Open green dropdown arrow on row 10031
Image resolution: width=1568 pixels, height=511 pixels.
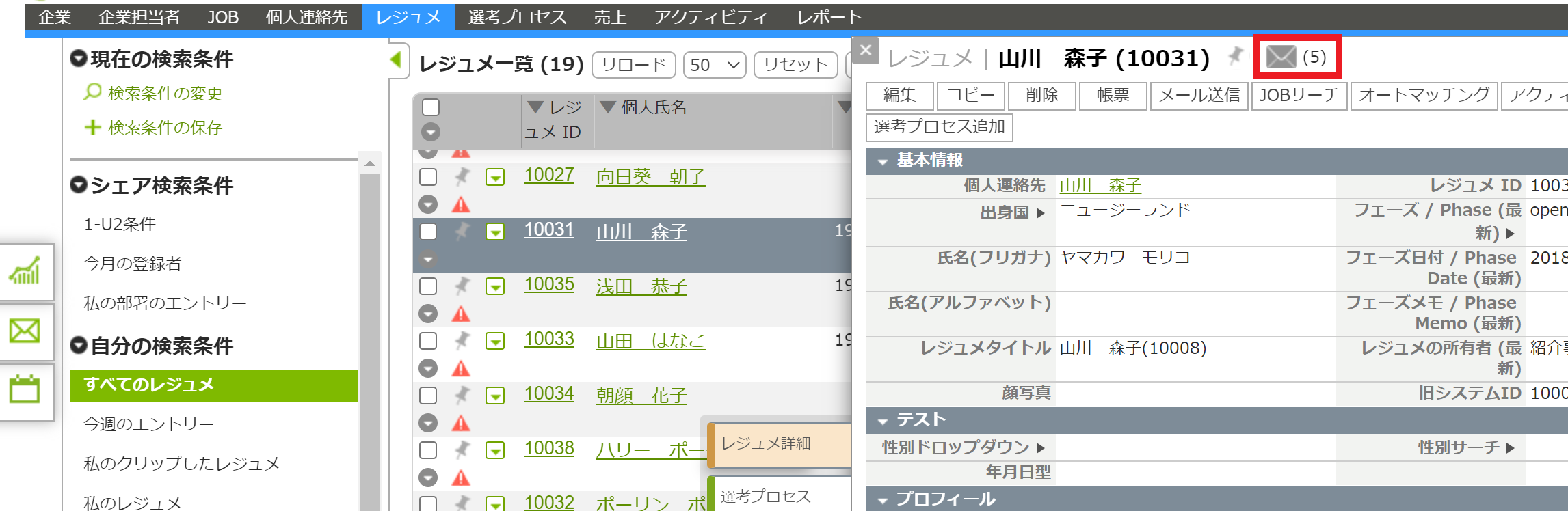tap(495, 232)
